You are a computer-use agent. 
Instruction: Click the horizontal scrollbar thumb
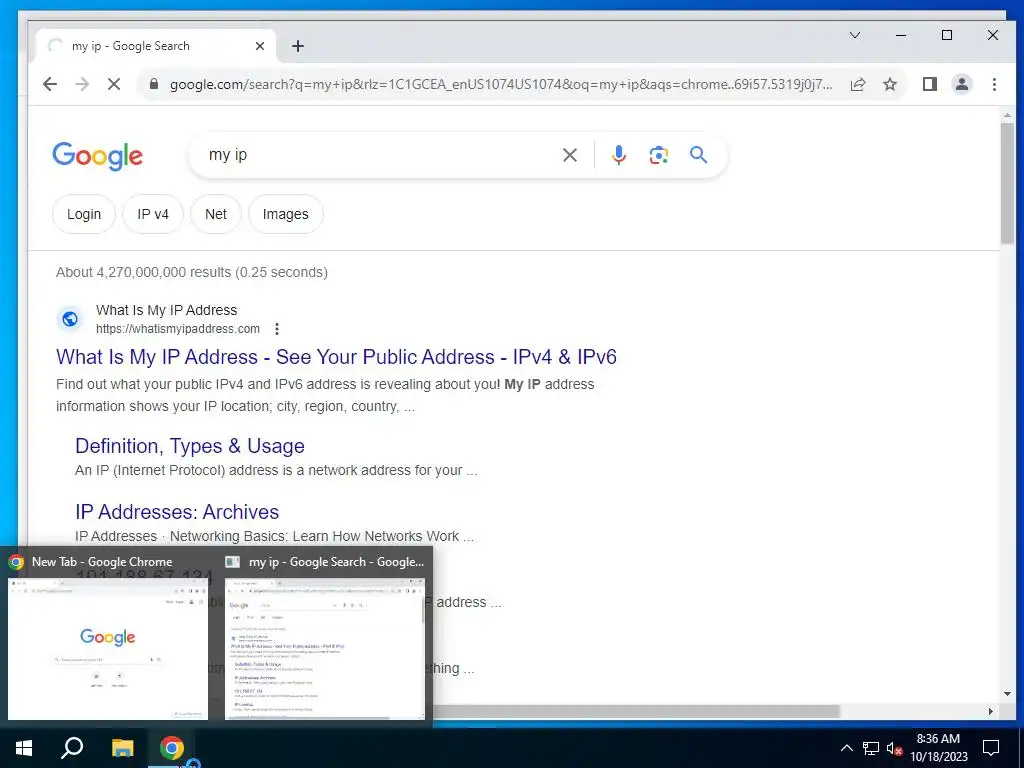(635, 711)
